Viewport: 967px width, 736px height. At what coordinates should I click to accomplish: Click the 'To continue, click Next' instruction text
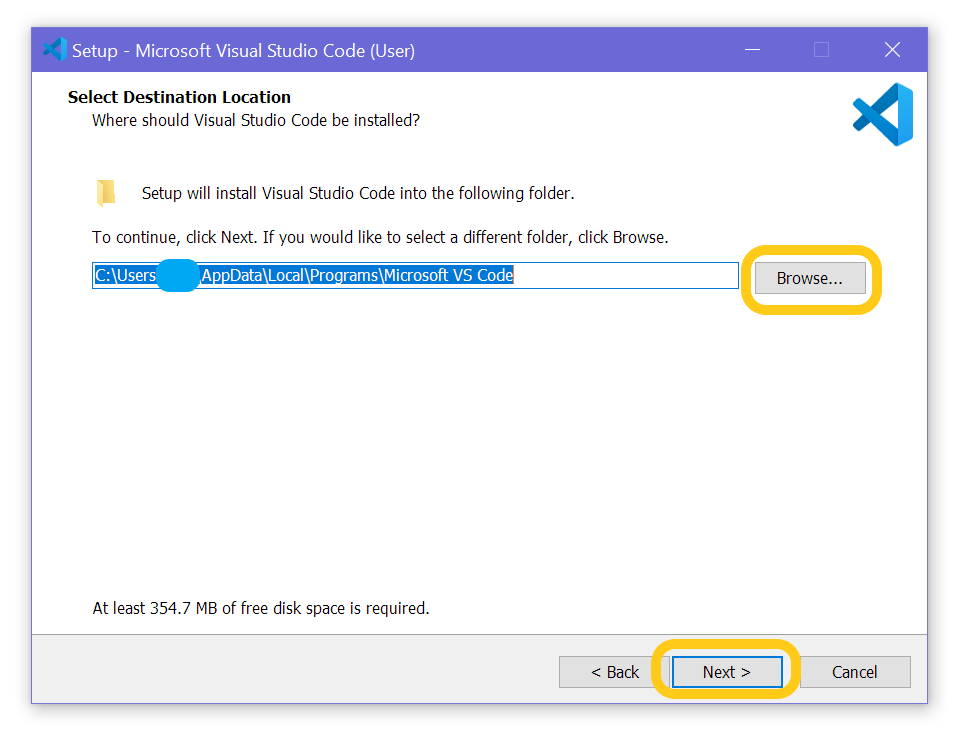click(381, 238)
